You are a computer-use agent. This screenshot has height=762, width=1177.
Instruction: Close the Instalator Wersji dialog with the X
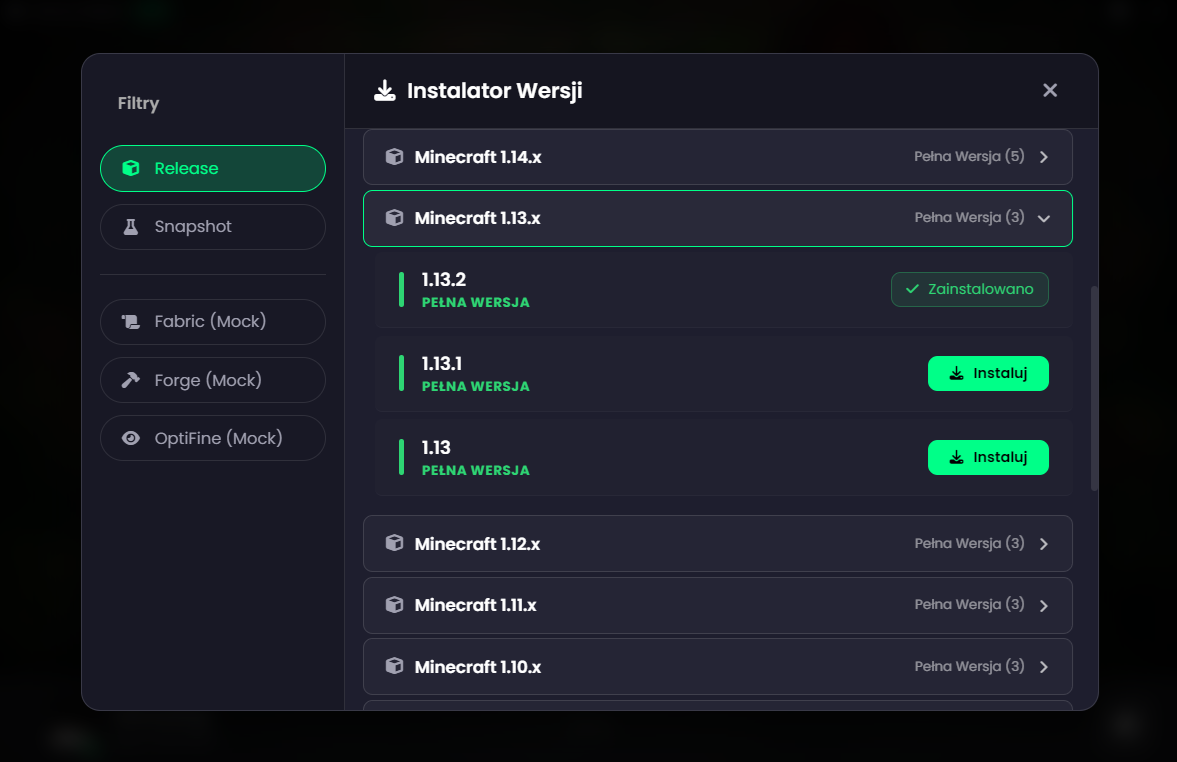point(1050,90)
